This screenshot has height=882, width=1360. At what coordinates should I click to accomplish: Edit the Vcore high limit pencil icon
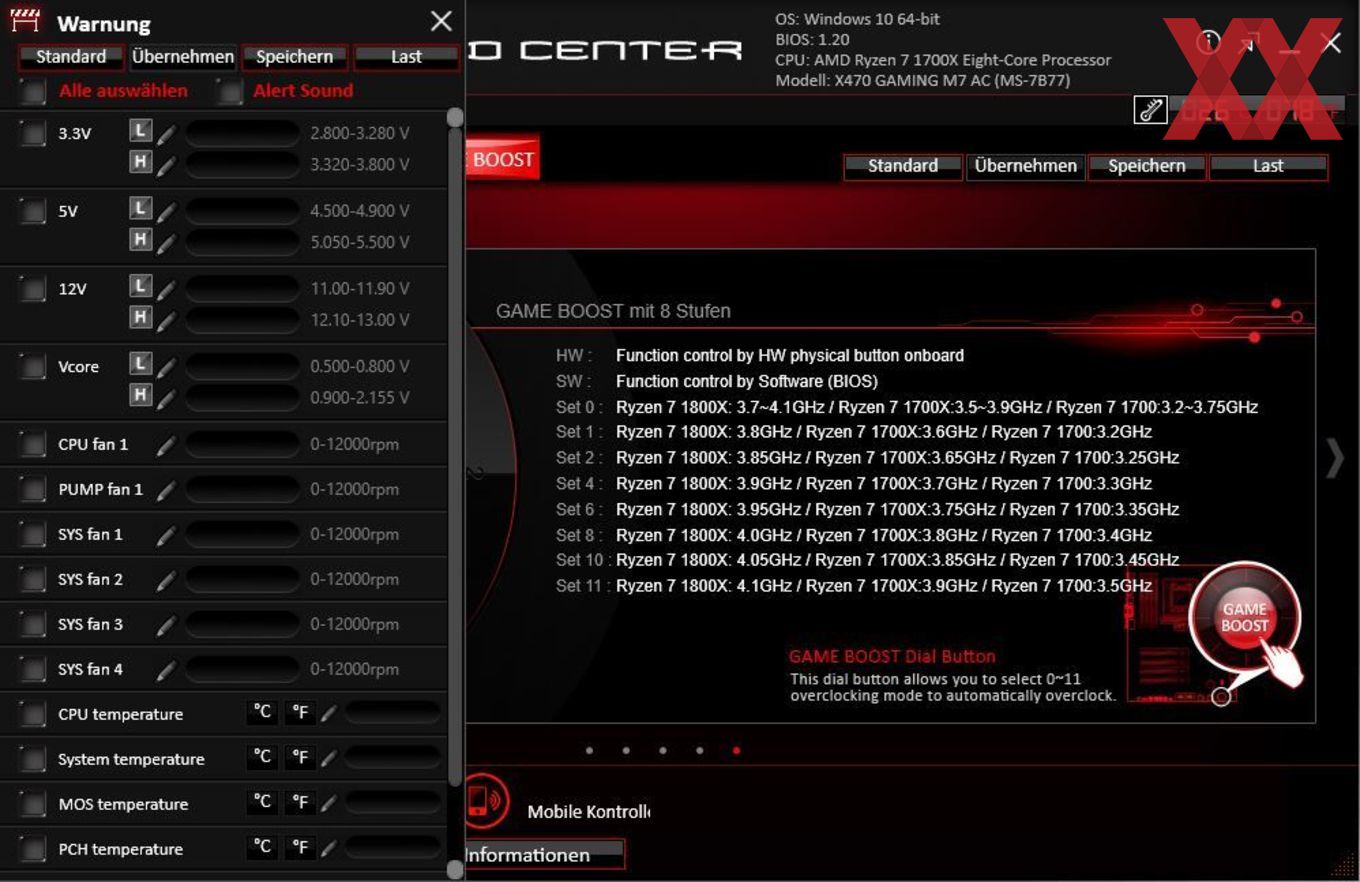coord(167,398)
